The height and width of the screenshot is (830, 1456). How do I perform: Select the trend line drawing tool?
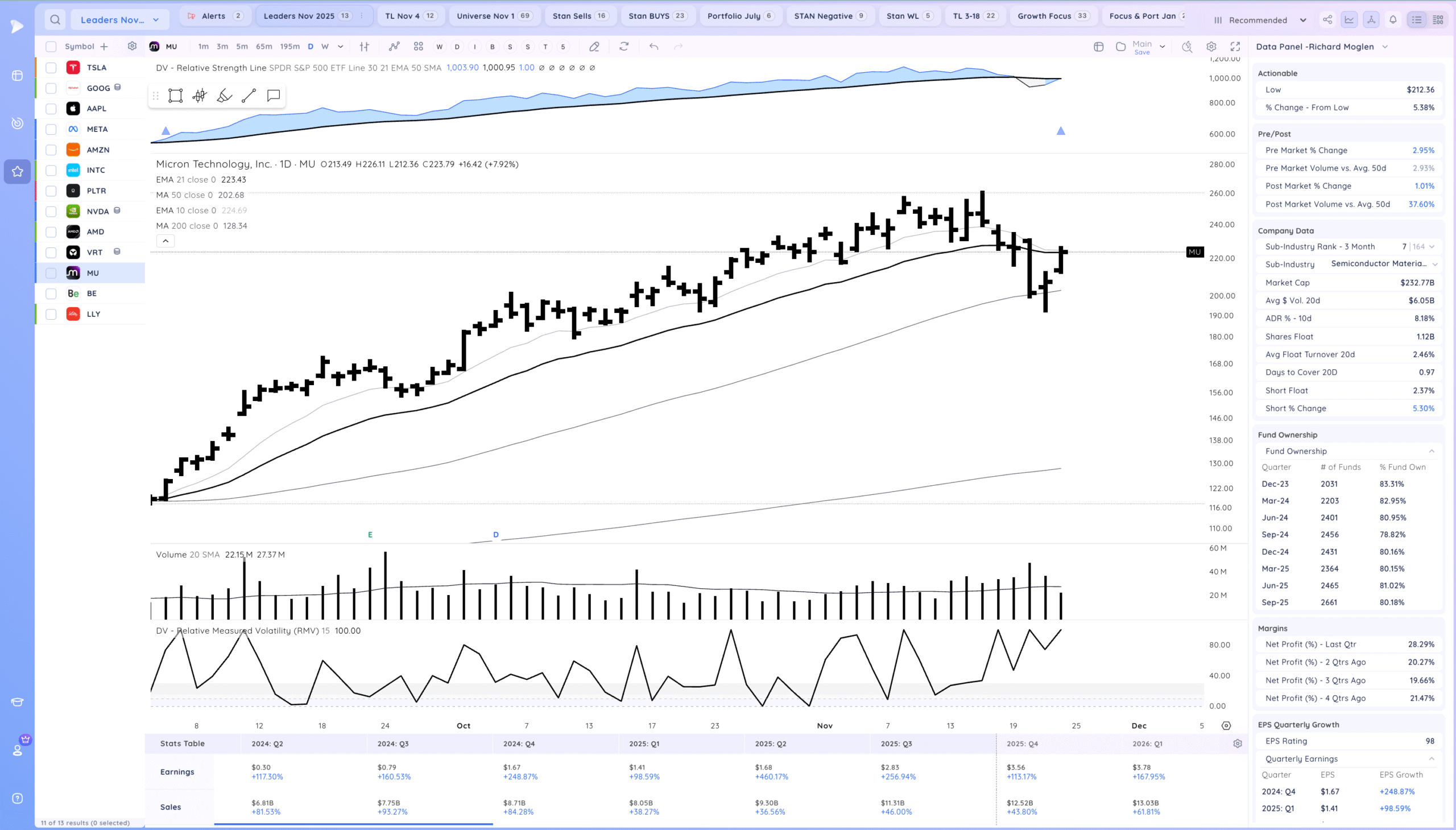tap(249, 96)
